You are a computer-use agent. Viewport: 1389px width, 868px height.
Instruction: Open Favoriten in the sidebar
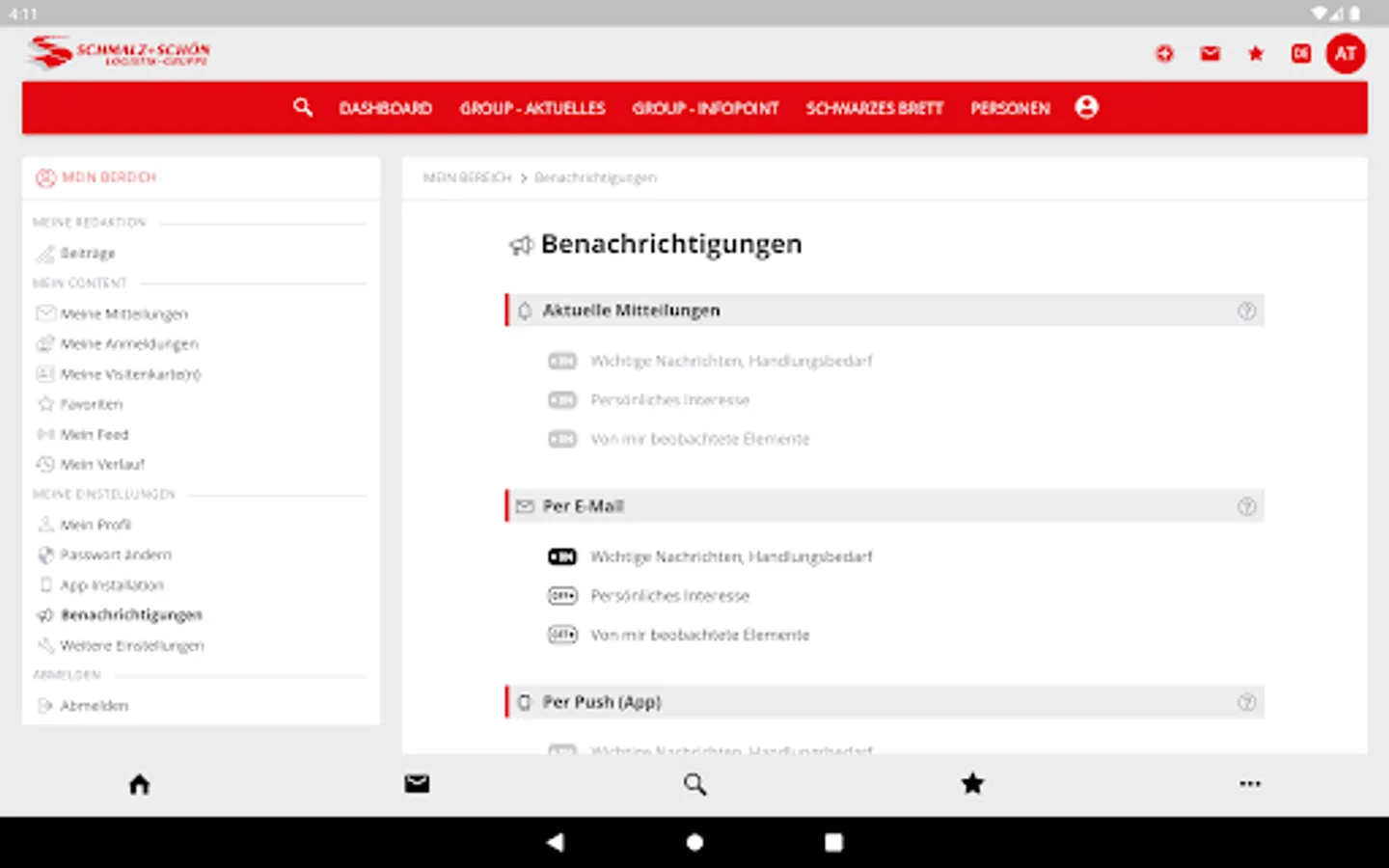[x=91, y=404]
